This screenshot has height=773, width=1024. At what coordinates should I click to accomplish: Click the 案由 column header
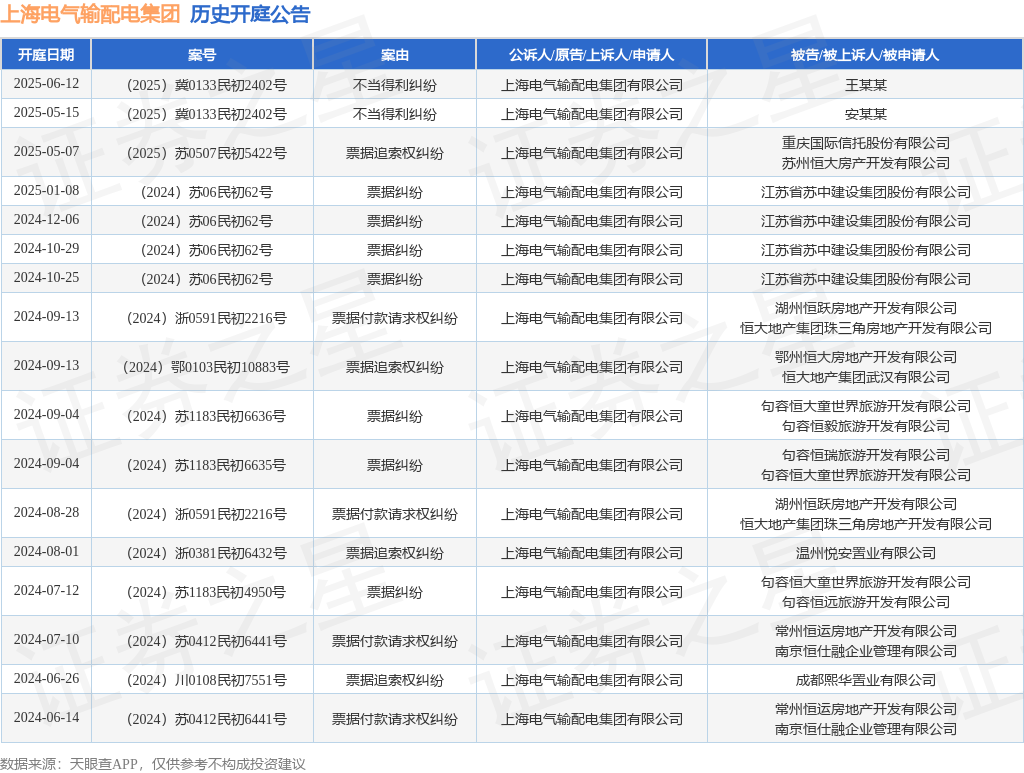(x=394, y=55)
